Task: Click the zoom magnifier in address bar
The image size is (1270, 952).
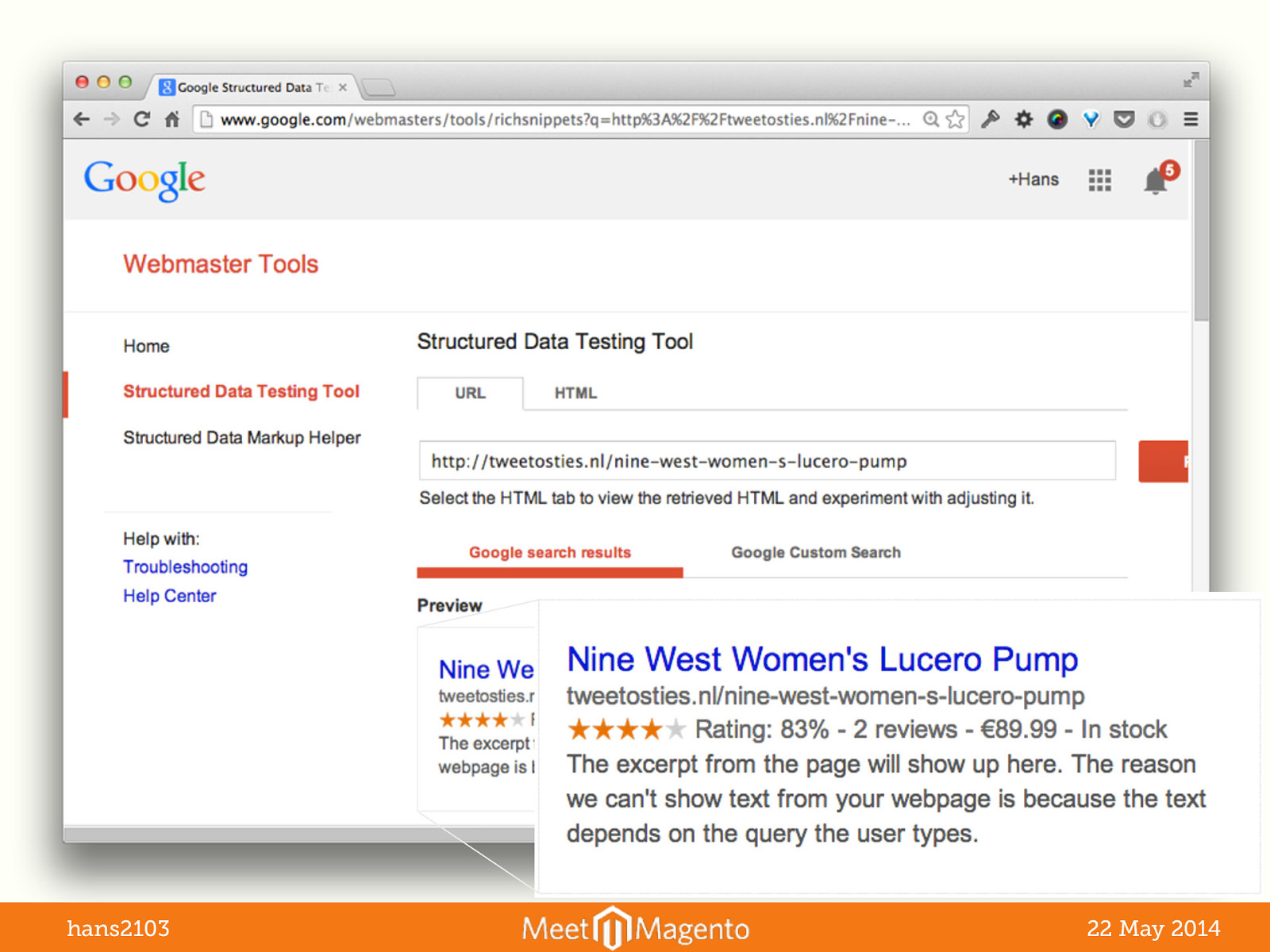Action: (931, 119)
